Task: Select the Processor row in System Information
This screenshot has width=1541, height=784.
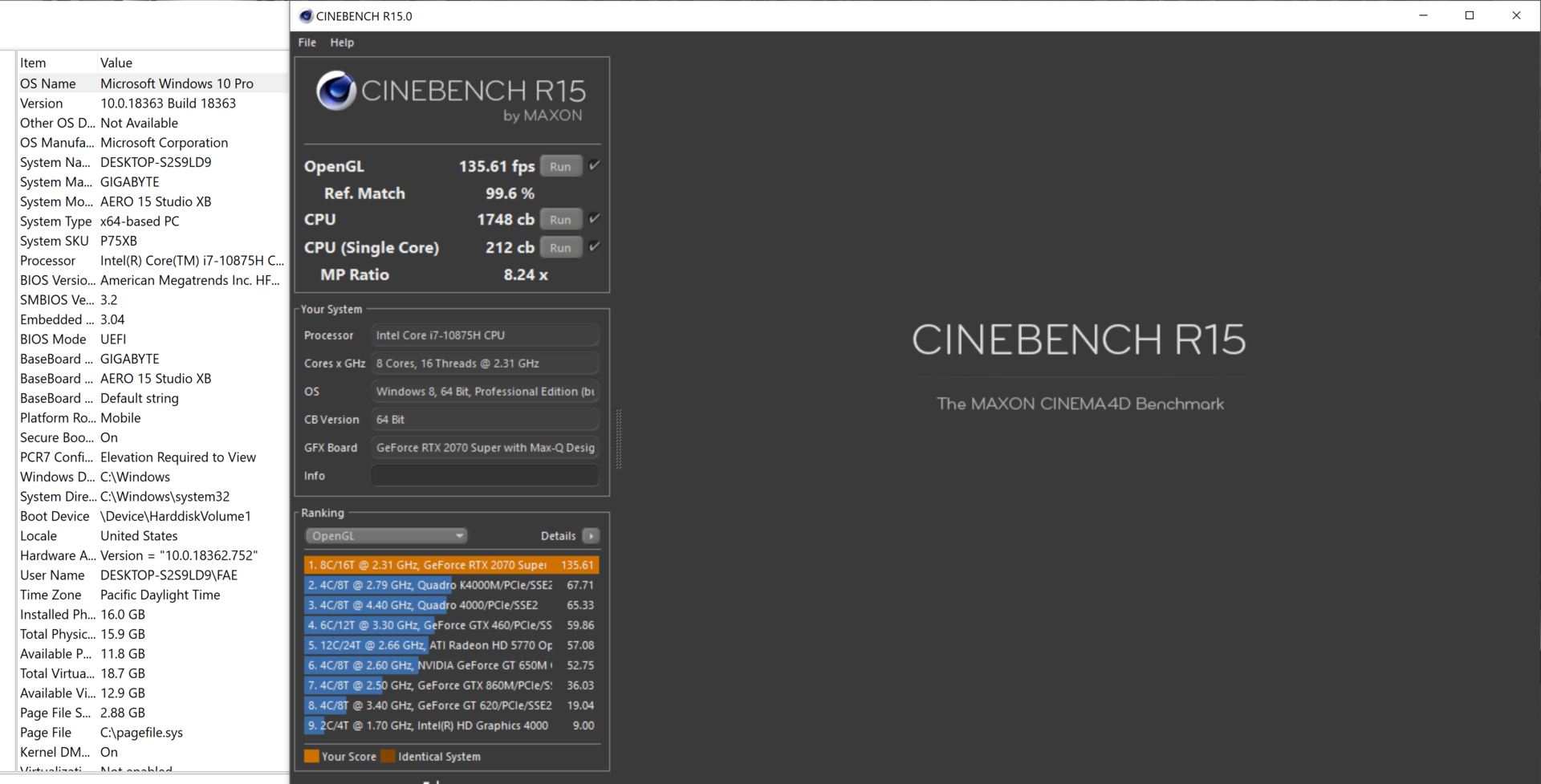Action: pyautogui.click(x=152, y=261)
